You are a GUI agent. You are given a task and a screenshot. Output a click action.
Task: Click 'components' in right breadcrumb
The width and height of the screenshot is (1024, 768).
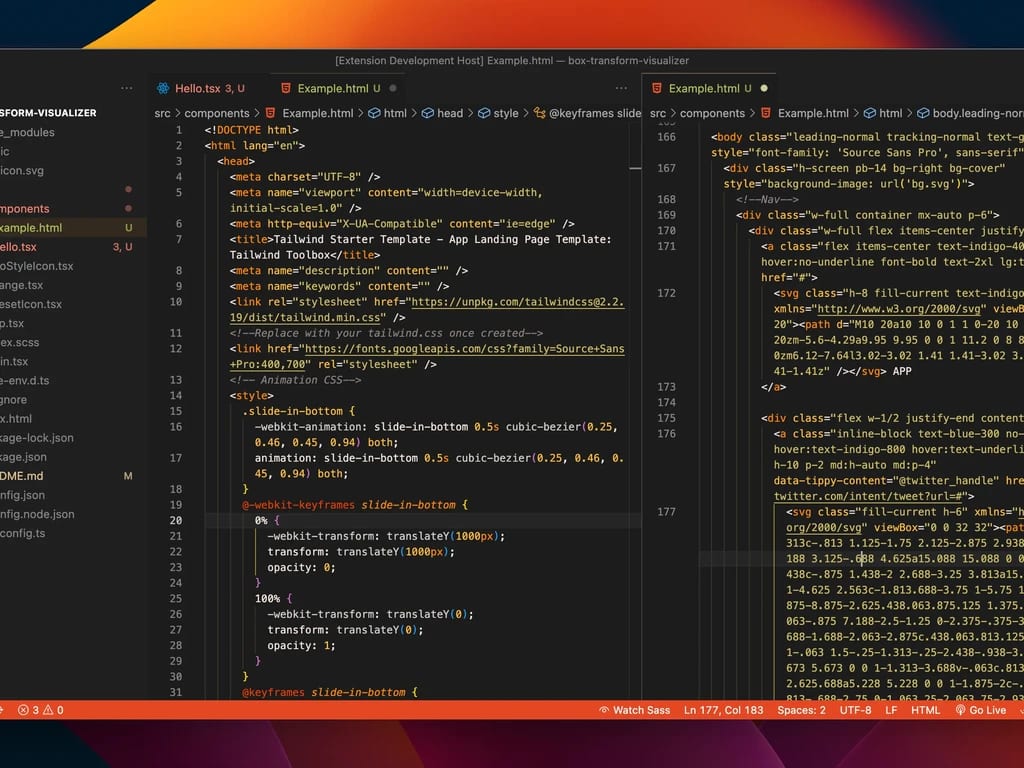click(x=712, y=113)
